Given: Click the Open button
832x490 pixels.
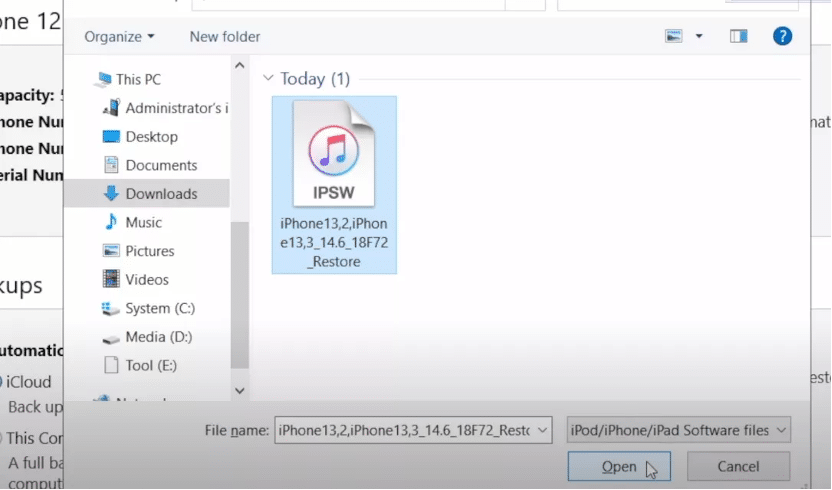Looking at the screenshot, I should pyautogui.click(x=619, y=467).
